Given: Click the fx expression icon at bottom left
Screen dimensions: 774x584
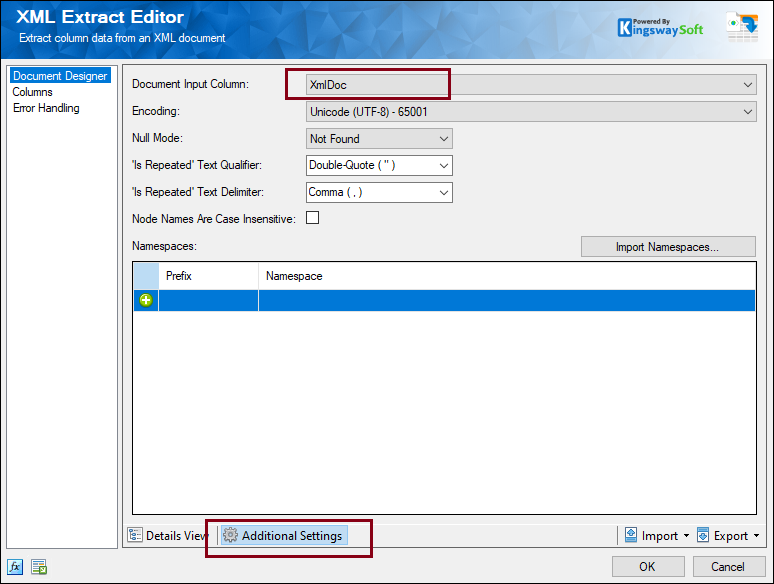Looking at the screenshot, I should coord(15,567).
